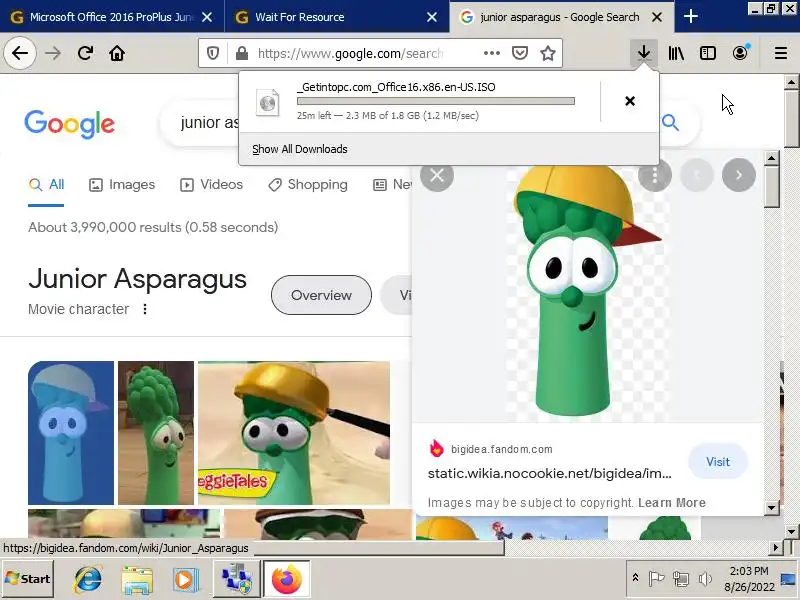Close the Wait For Resource tab
The width and height of the screenshot is (800, 600).
(432, 17)
